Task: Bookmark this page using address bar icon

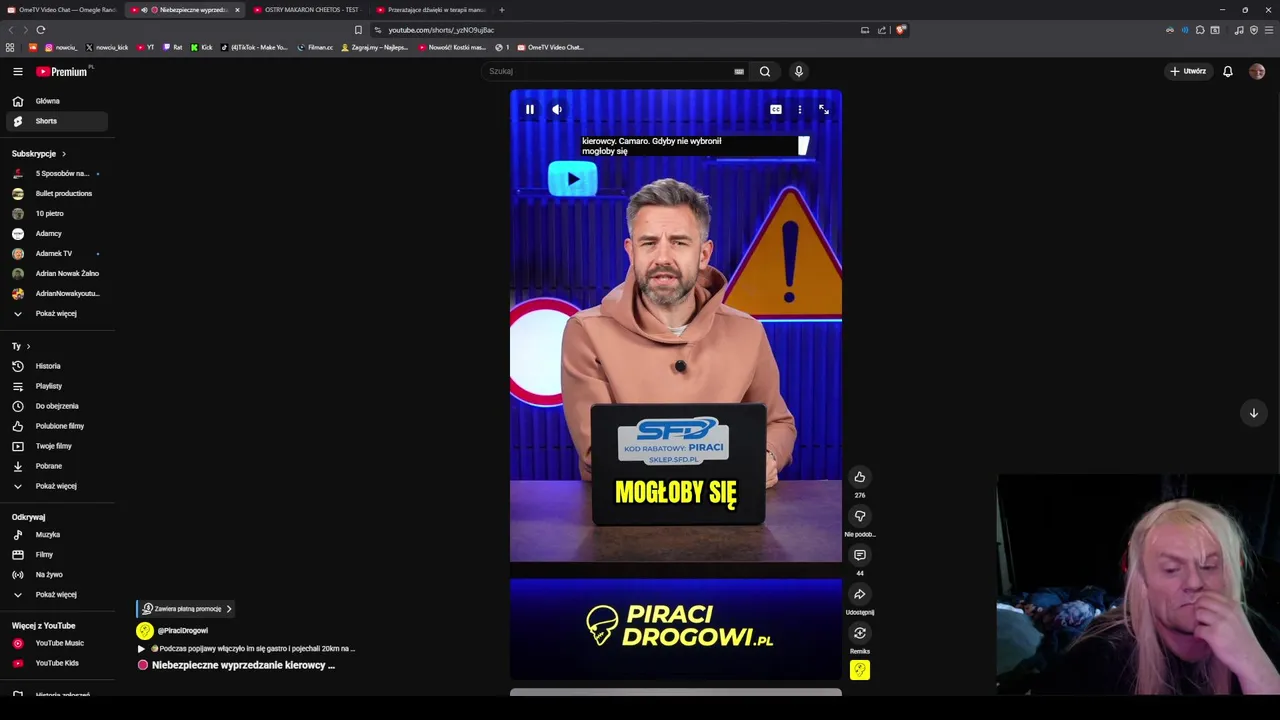Action: click(x=358, y=30)
